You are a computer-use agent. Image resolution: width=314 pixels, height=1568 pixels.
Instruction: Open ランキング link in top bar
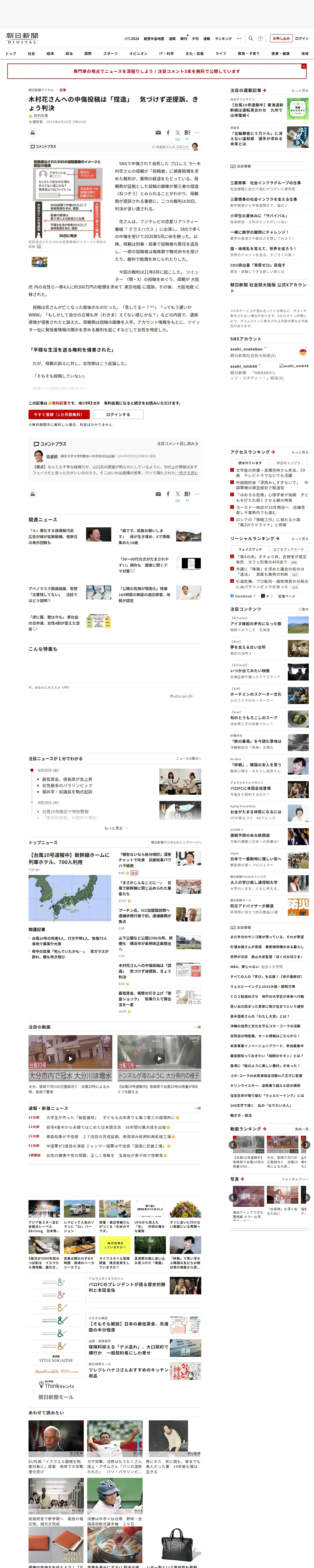tap(223, 38)
